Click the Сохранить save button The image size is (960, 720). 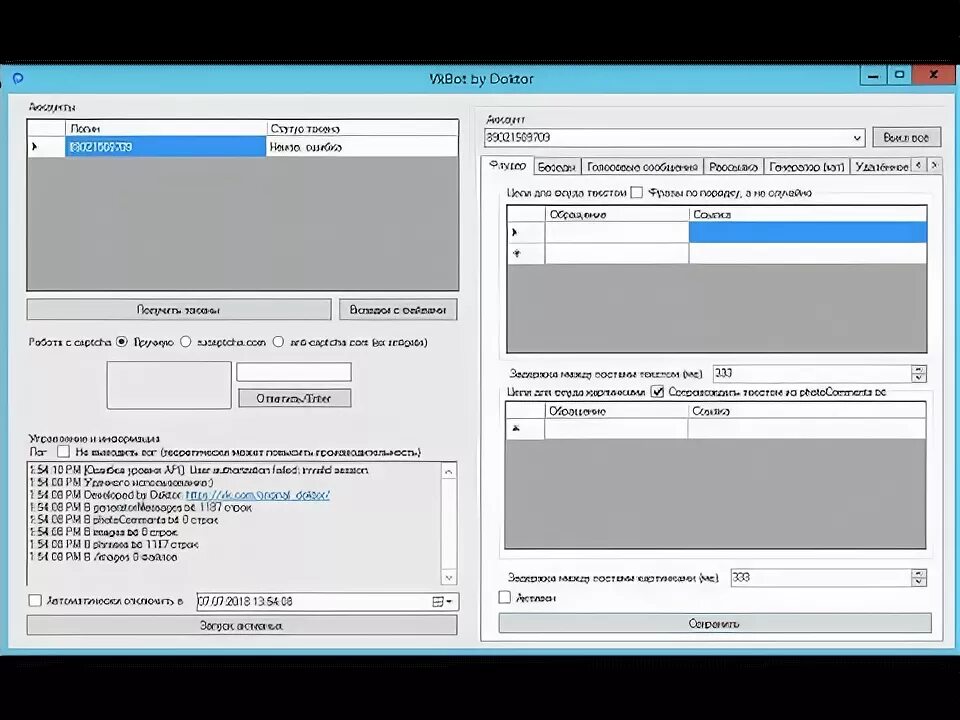pos(714,623)
